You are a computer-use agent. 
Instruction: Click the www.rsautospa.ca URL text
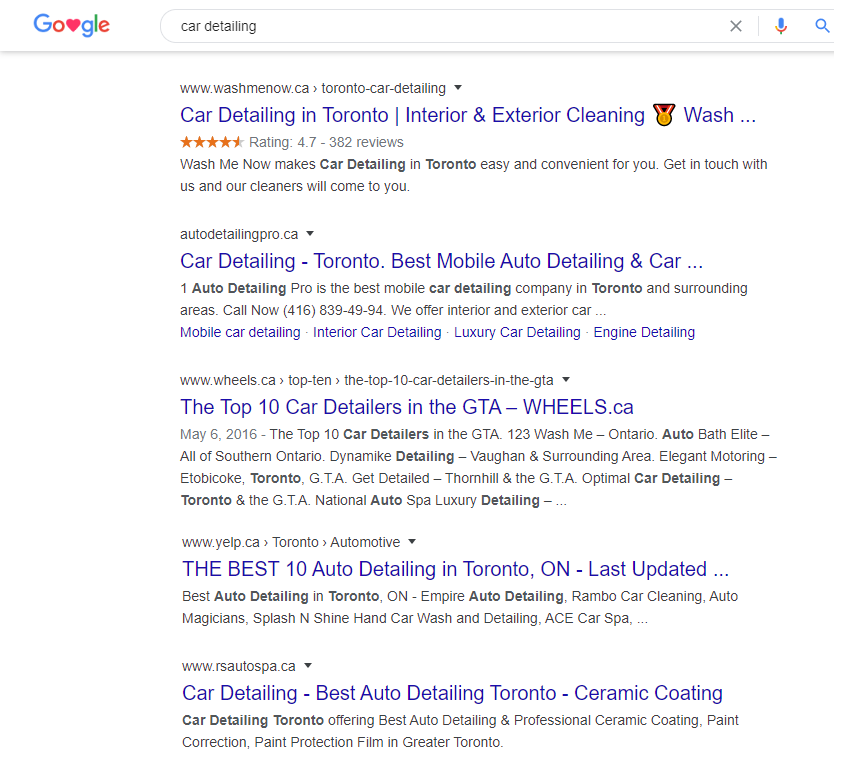pos(238,666)
